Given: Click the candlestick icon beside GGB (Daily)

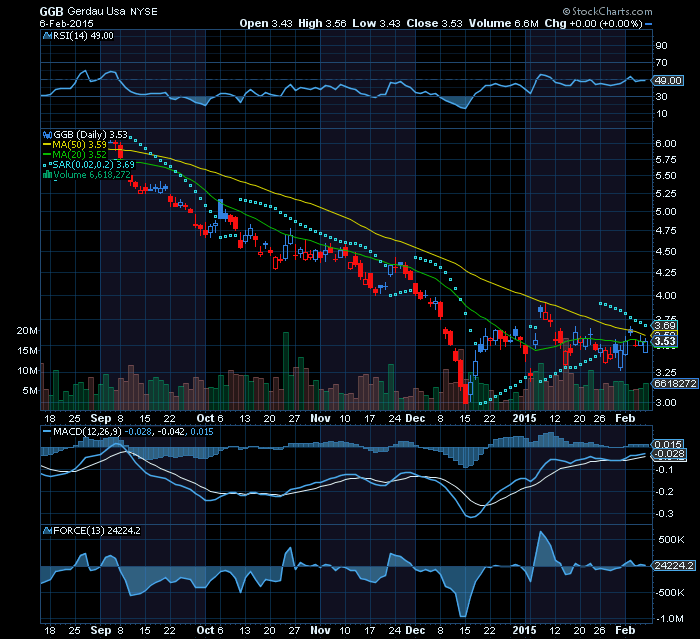Looking at the screenshot, I should (x=47, y=134).
